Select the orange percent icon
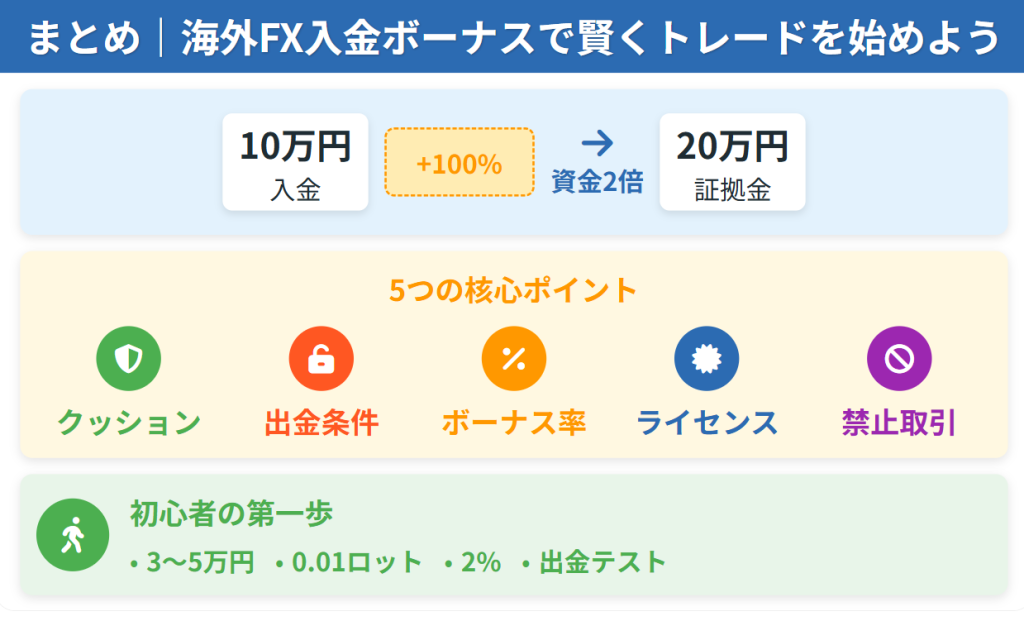The width and height of the screenshot is (1024, 621). click(513, 358)
